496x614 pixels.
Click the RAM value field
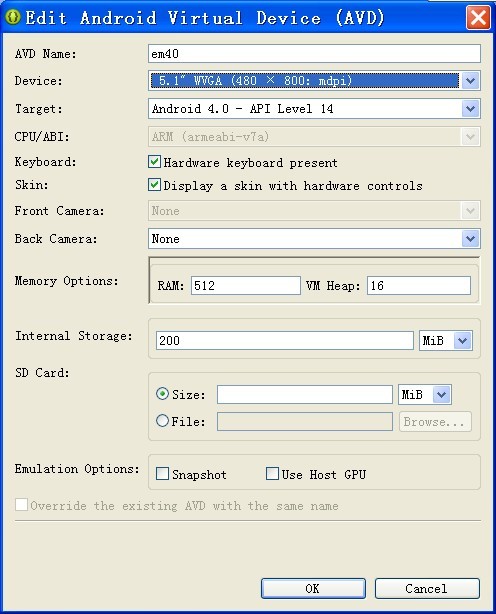[x=246, y=285]
